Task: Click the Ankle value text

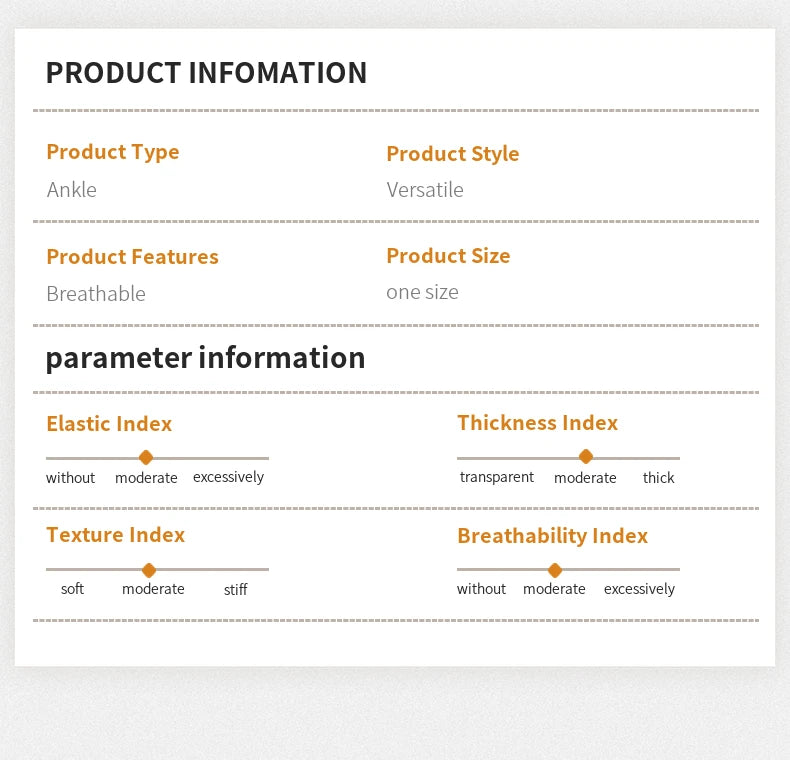Action: [72, 189]
